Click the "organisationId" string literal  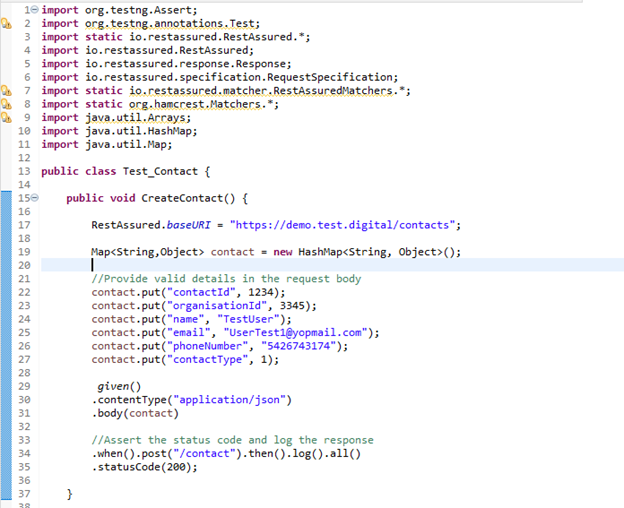(x=216, y=306)
